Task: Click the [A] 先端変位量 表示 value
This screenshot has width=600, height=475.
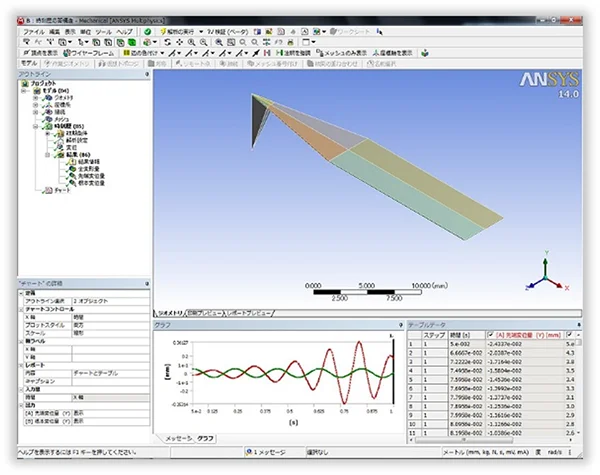Action: pos(111,413)
